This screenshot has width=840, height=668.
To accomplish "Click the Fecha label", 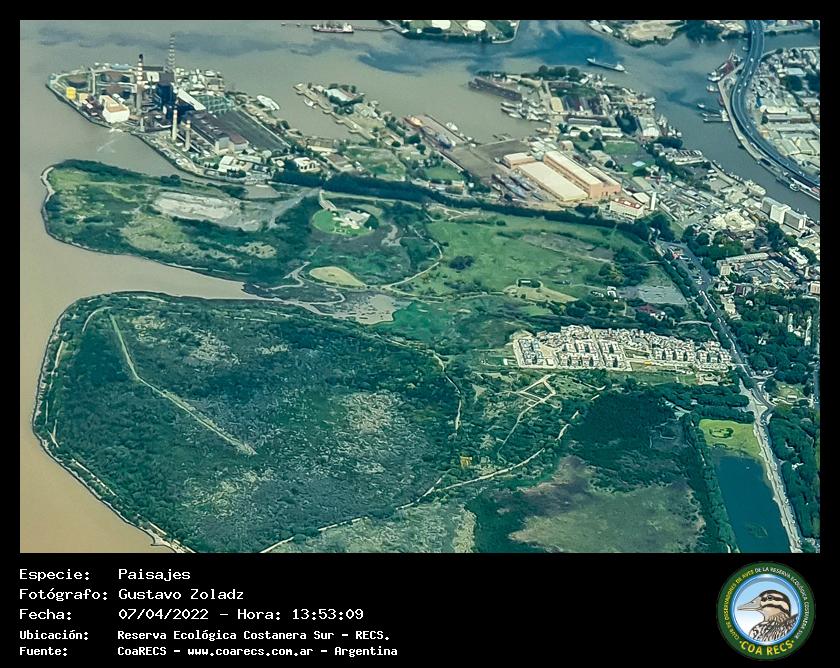I will click(45, 614).
